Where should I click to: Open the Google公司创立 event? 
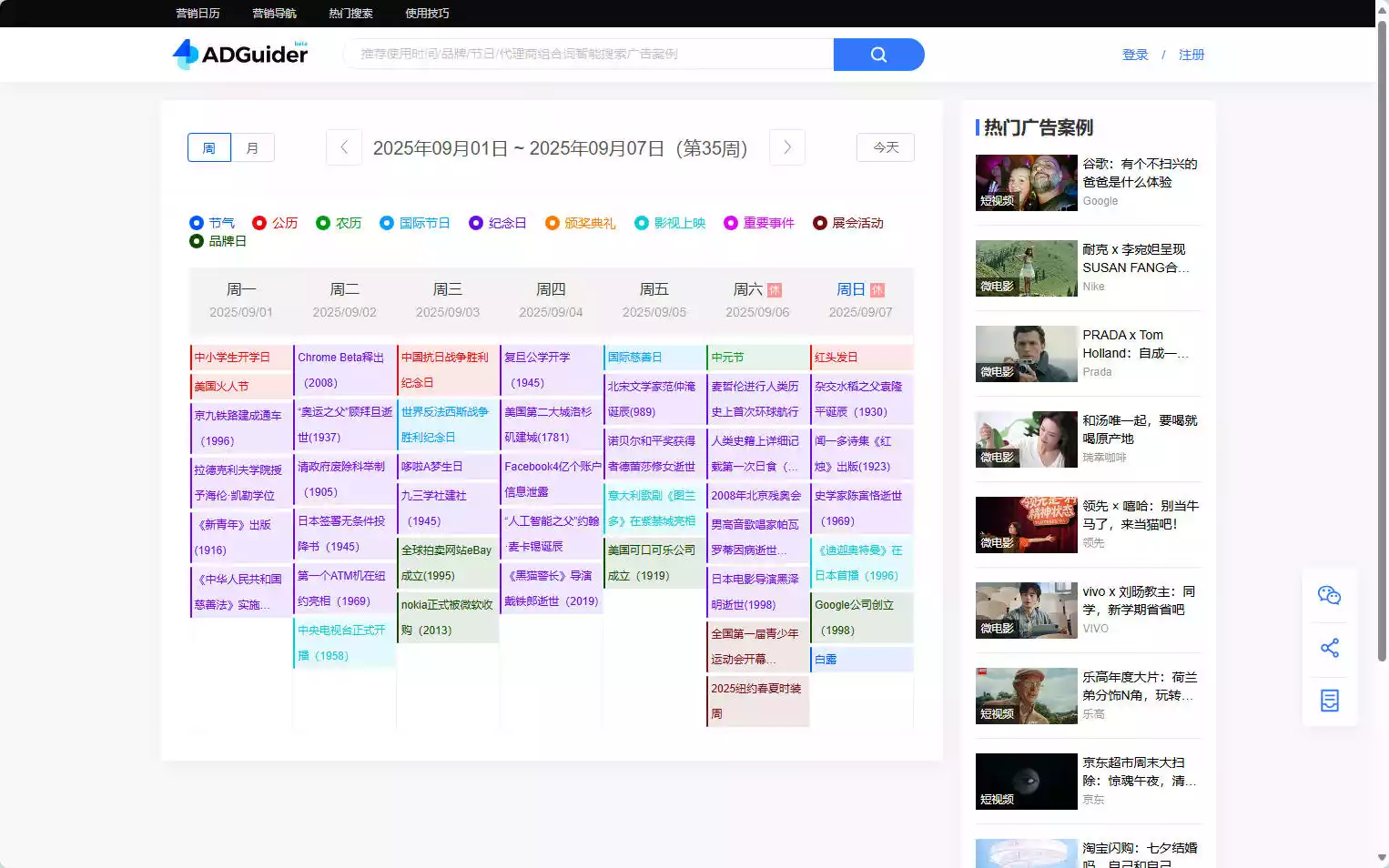pos(861,618)
